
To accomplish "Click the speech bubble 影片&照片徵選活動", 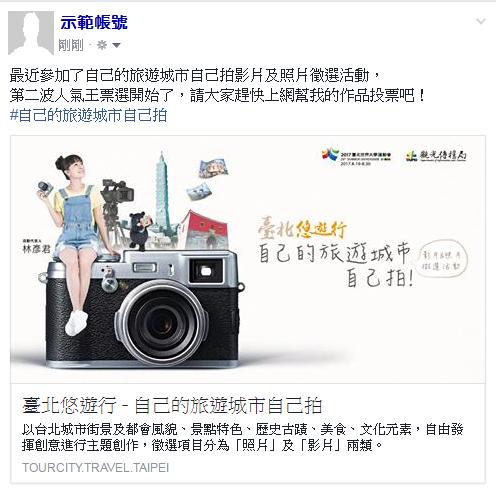I will pos(442,260).
